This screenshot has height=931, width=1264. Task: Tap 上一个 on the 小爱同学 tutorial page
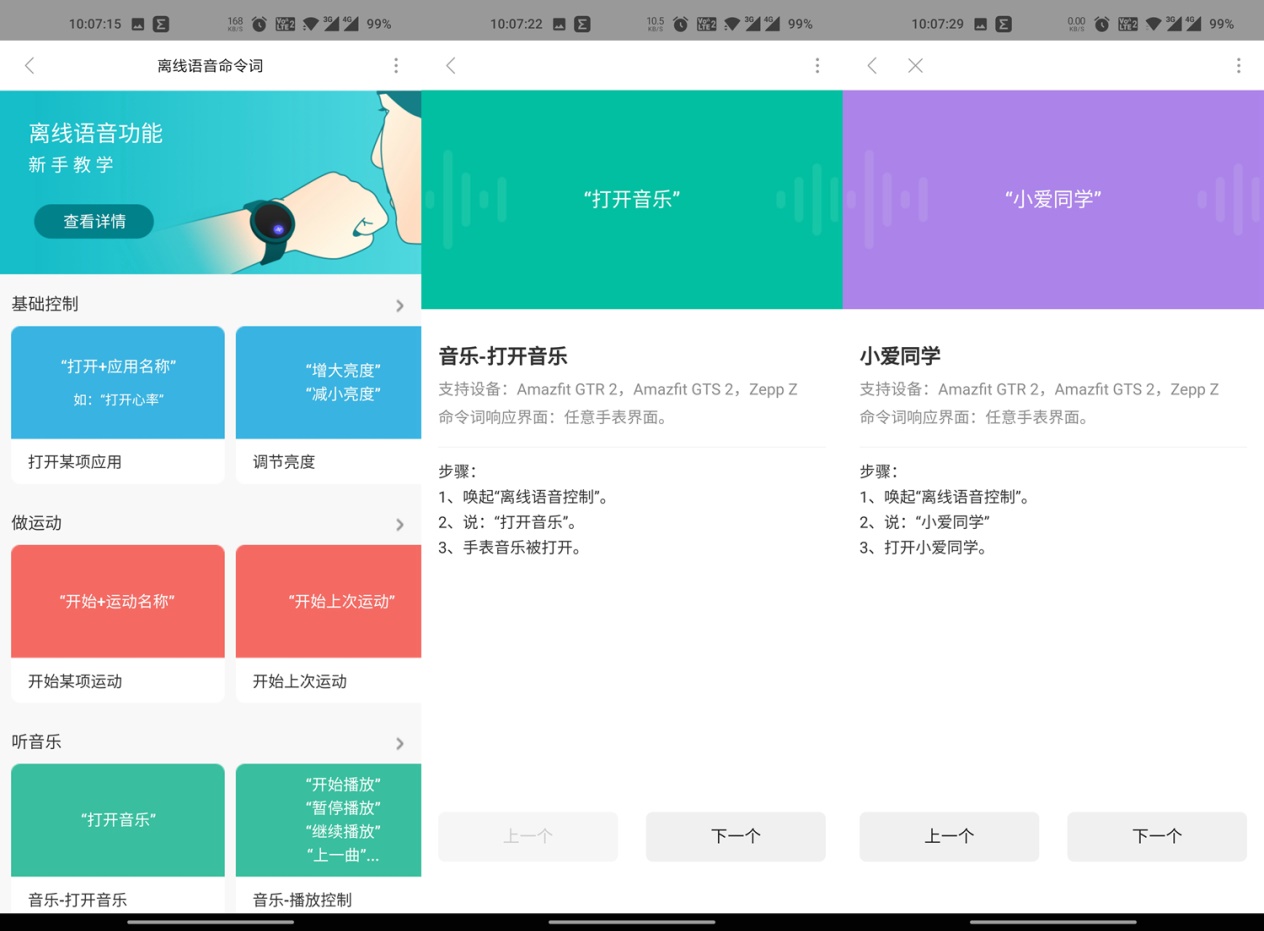[x=948, y=836]
